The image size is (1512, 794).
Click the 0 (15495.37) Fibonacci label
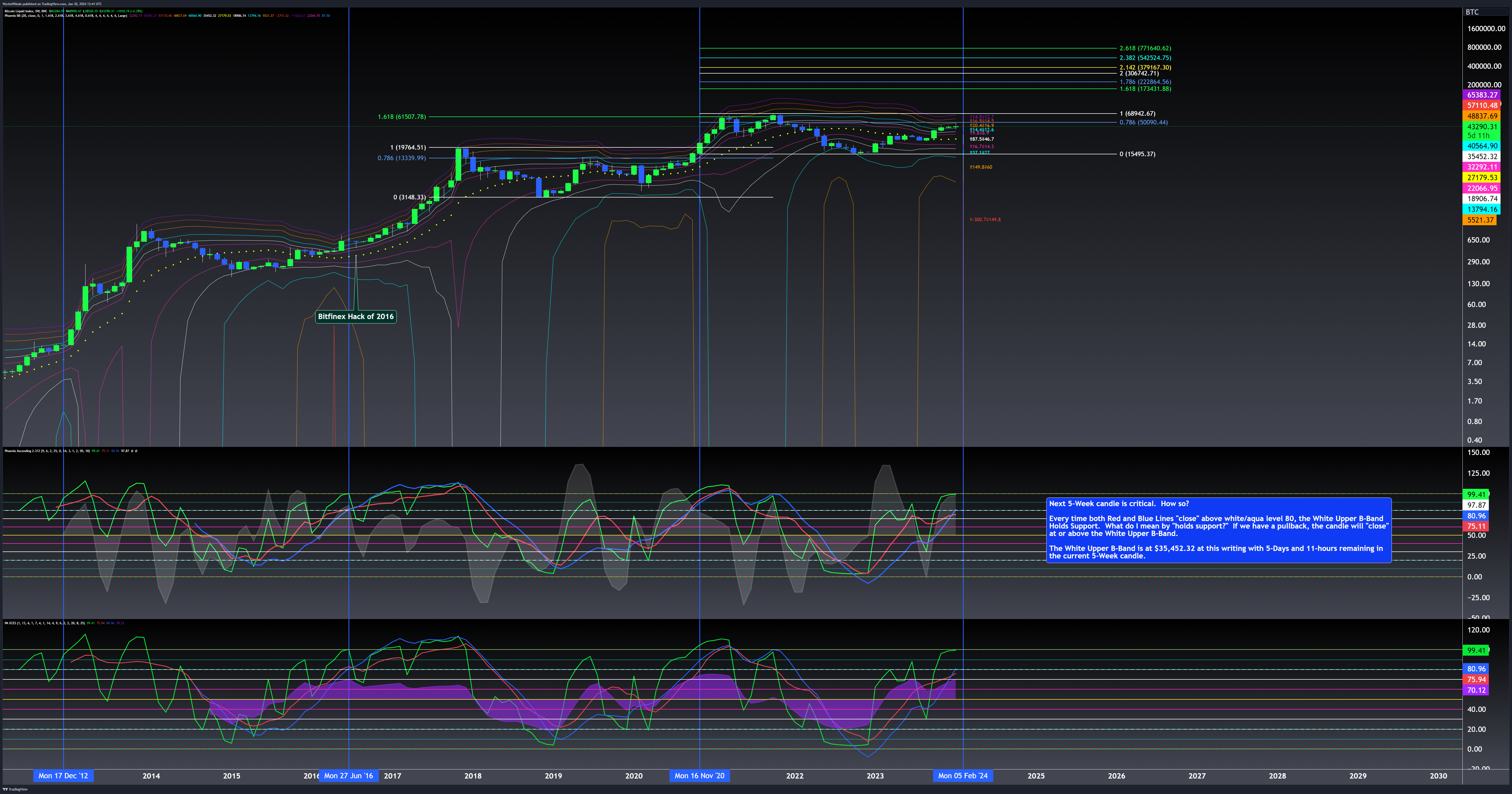pos(1137,154)
